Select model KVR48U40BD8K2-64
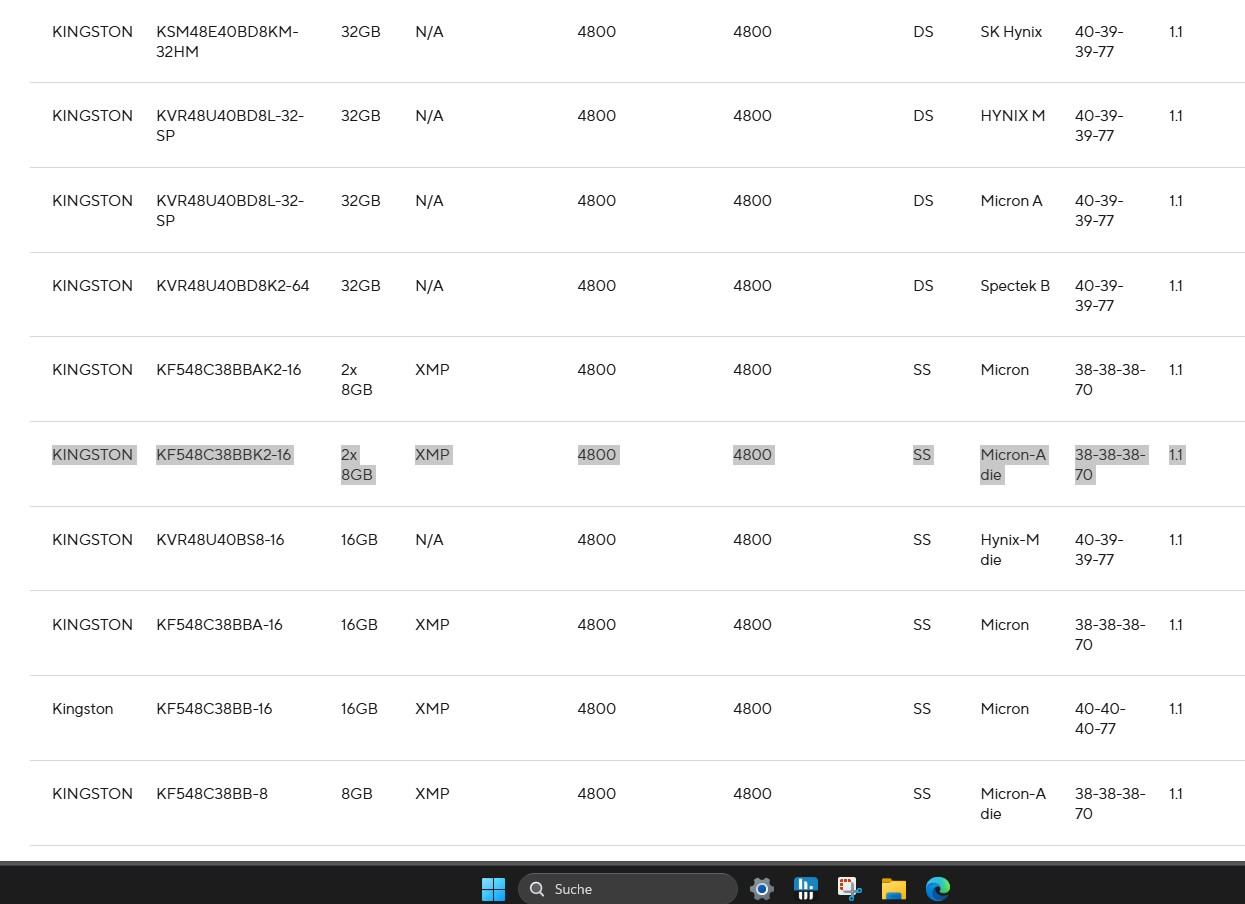 [x=233, y=286]
